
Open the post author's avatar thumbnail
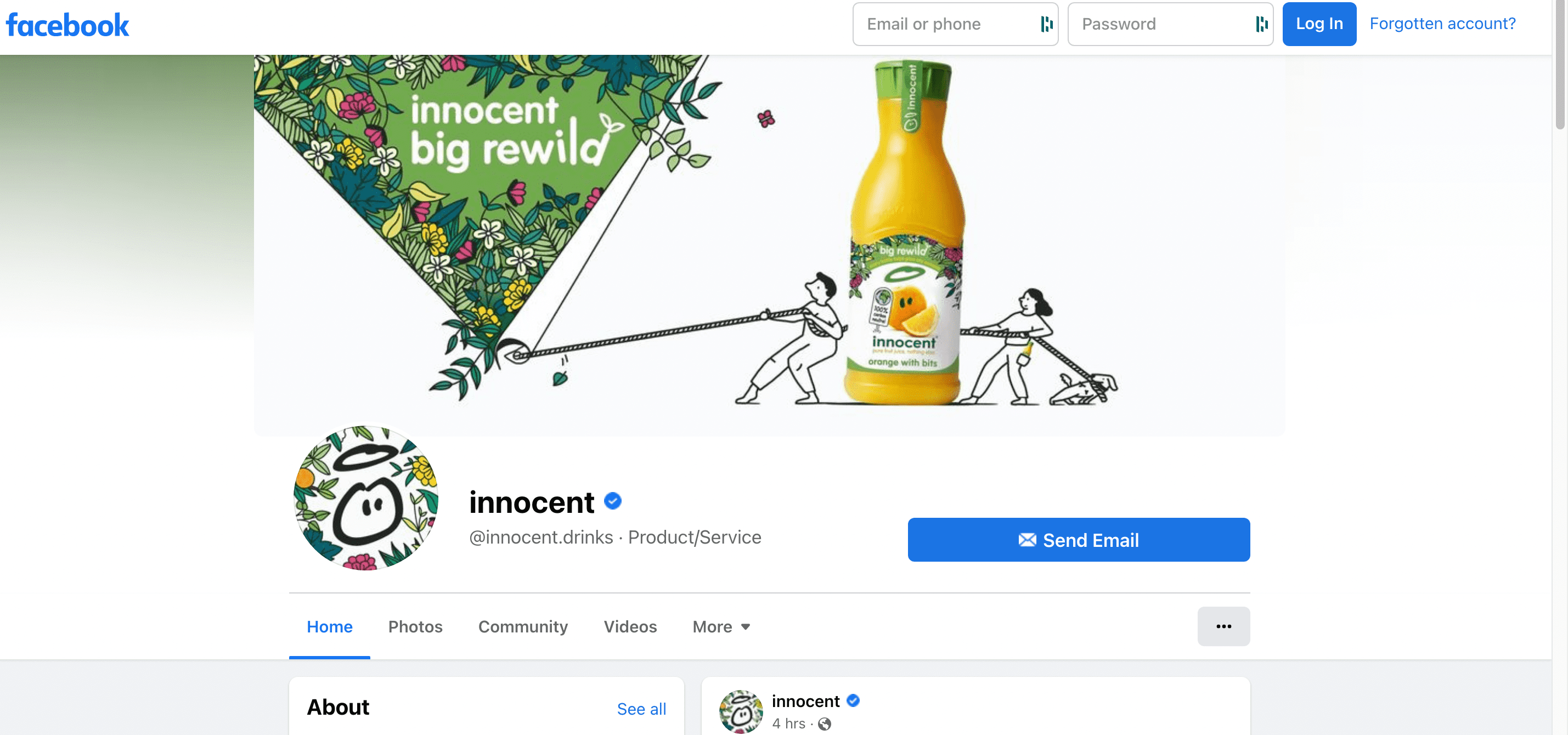741,712
